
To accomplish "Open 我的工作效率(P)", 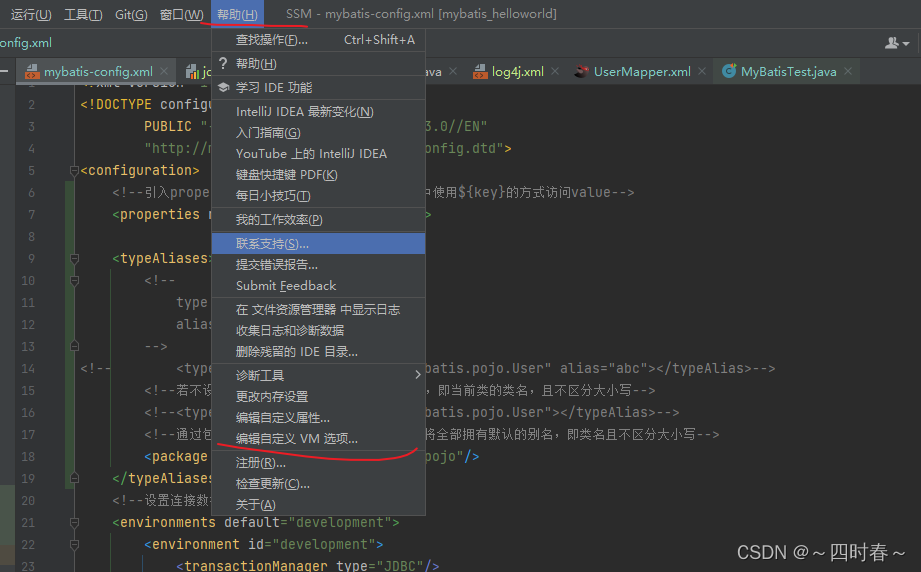I will tap(318, 220).
